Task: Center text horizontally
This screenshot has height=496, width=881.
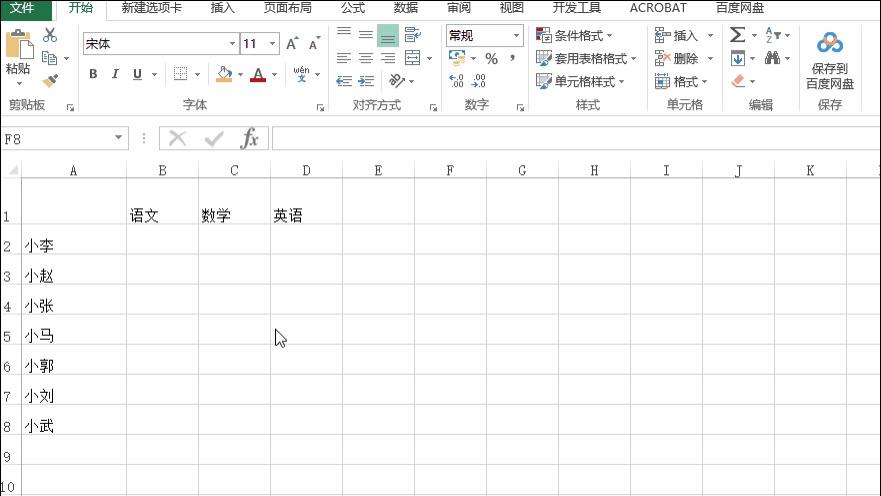Action: tap(366, 58)
